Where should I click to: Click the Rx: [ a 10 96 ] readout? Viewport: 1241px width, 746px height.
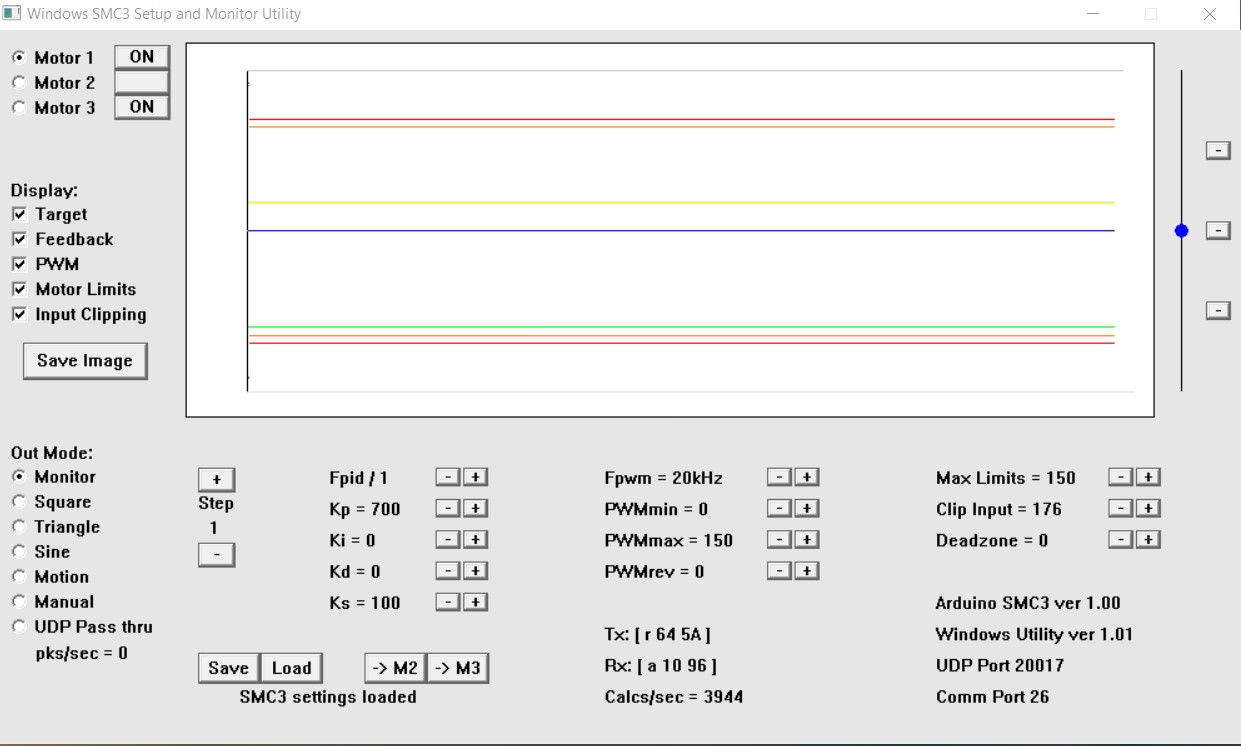point(660,666)
